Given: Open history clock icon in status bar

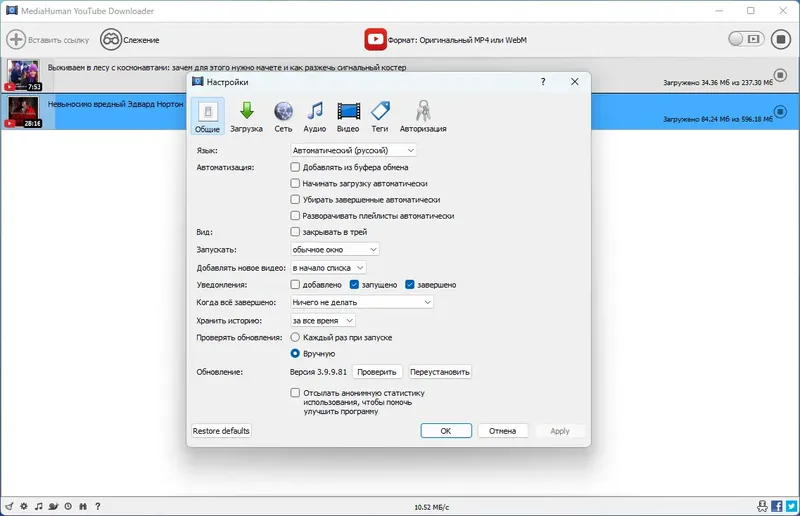Looking at the screenshot, I should pos(68,506).
